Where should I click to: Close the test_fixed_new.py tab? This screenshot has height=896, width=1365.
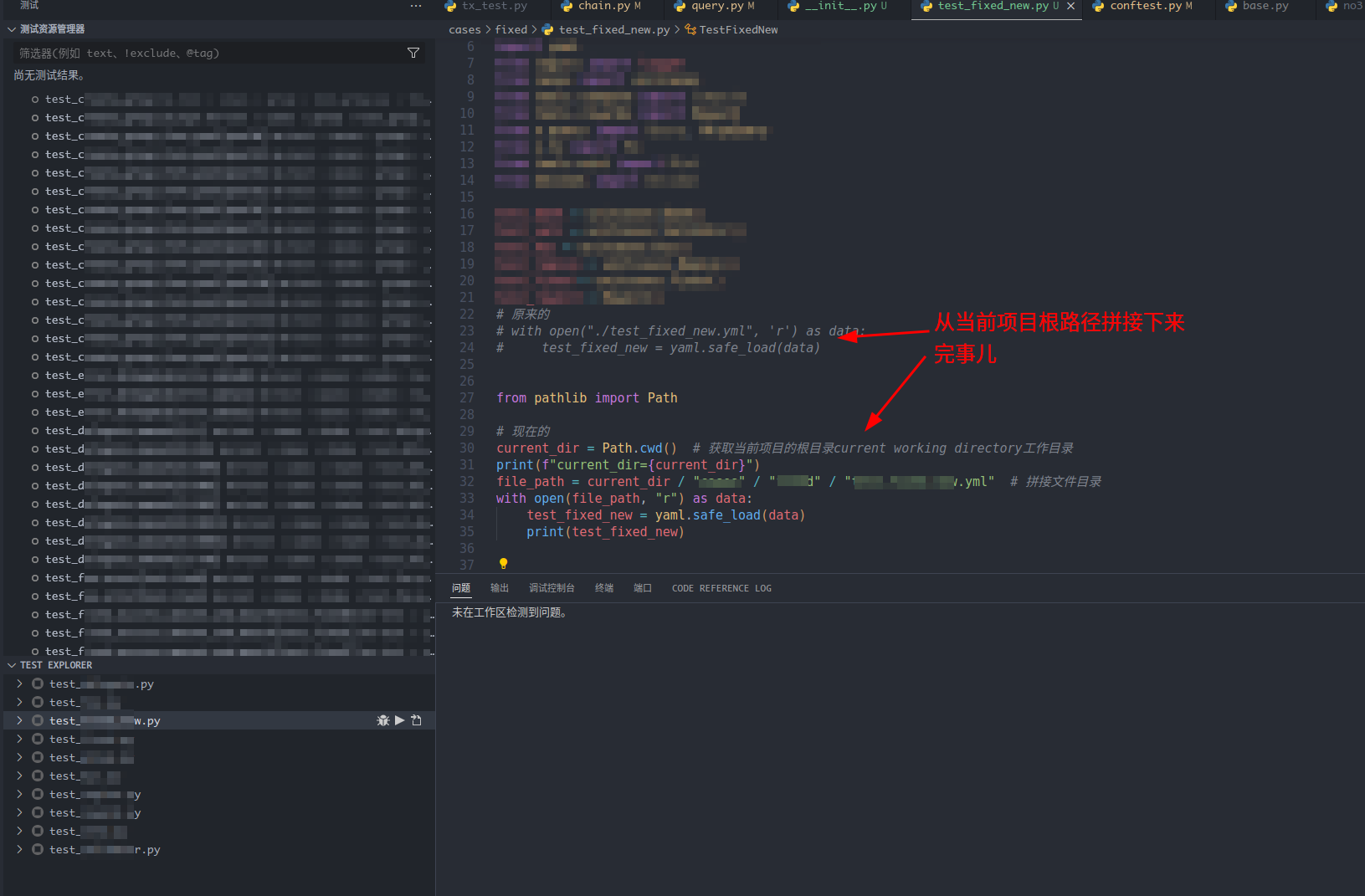[1070, 6]
